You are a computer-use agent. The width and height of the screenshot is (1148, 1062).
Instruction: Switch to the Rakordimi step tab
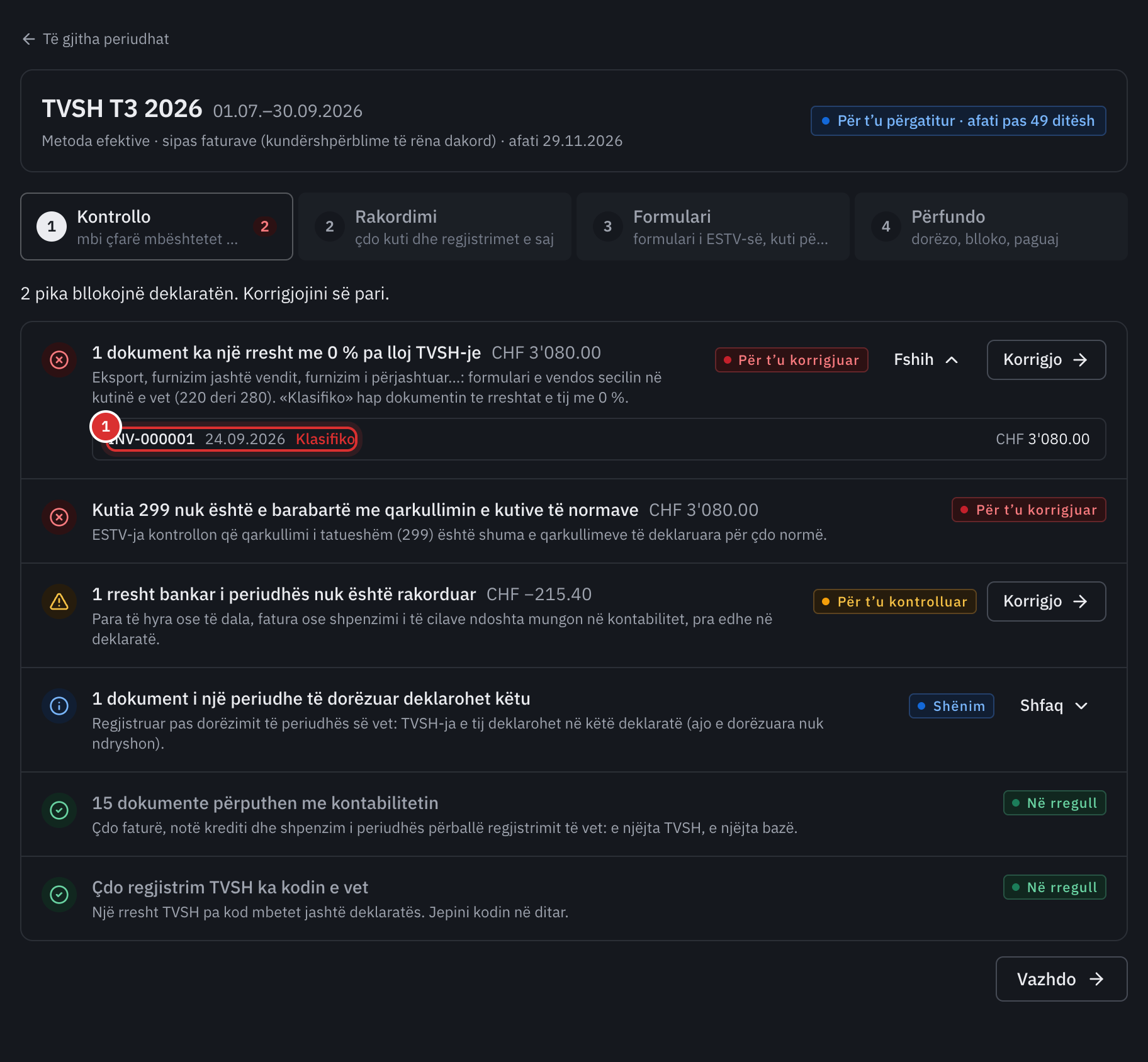click(435, 226)
